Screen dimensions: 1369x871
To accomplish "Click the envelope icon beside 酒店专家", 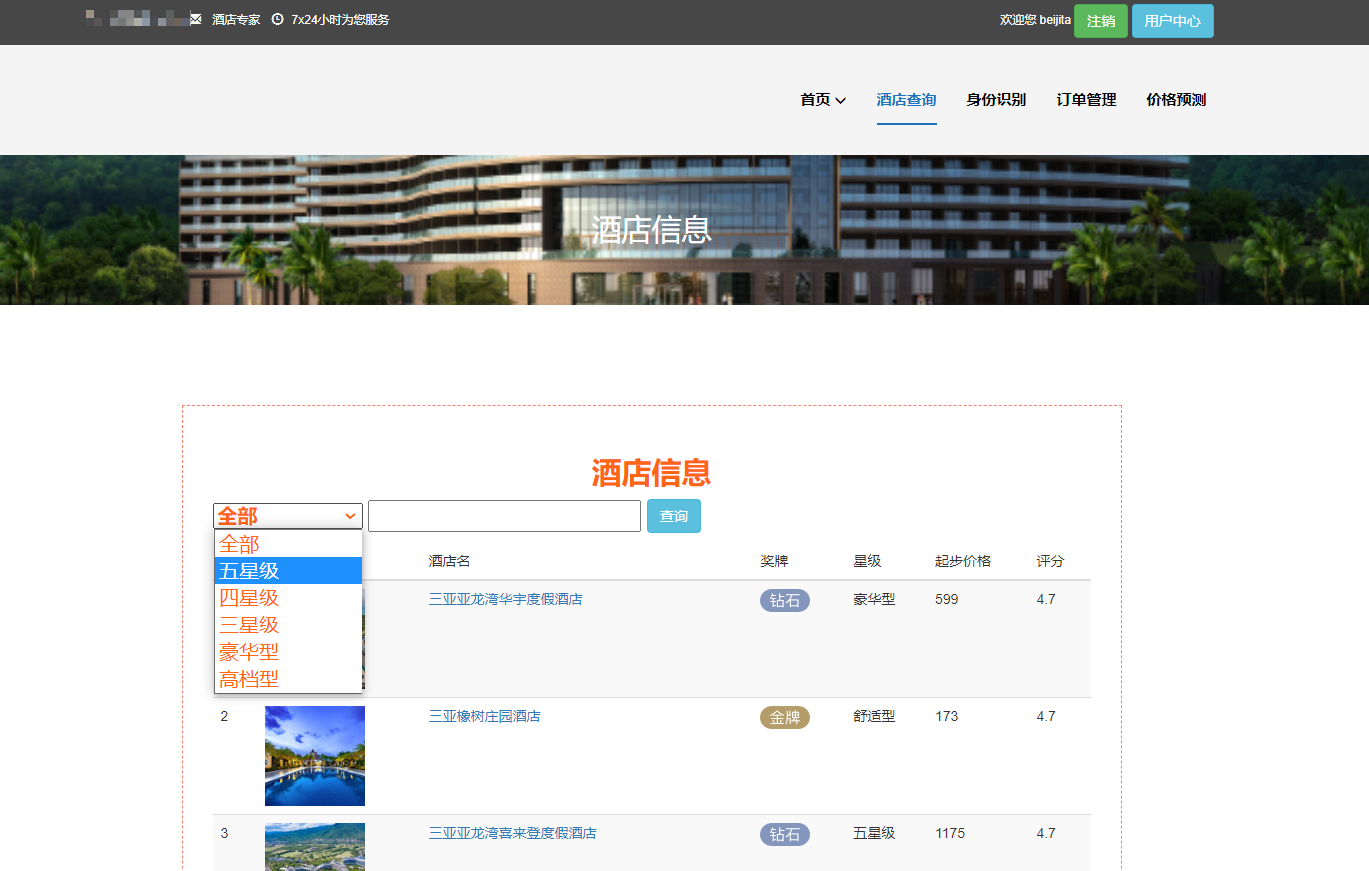I will (196, 20).
